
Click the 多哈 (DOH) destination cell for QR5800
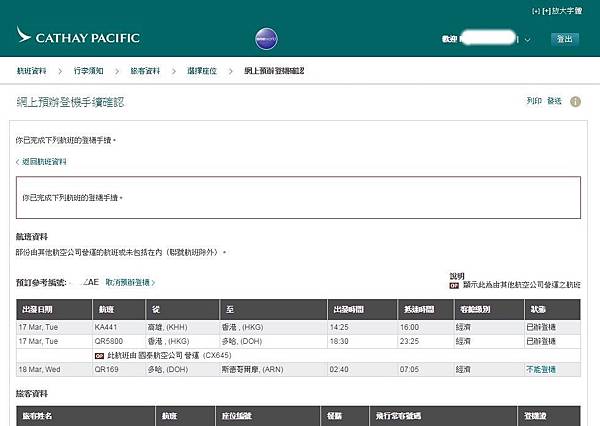coord(273,341)
